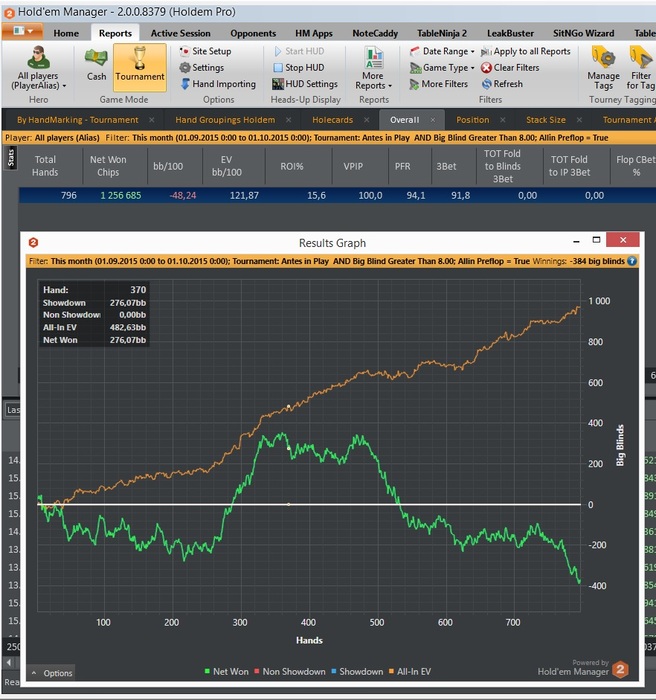The height and width of the screenshot is (700, 656).
Task: Open More Filters
Action: tap(439, 84)
